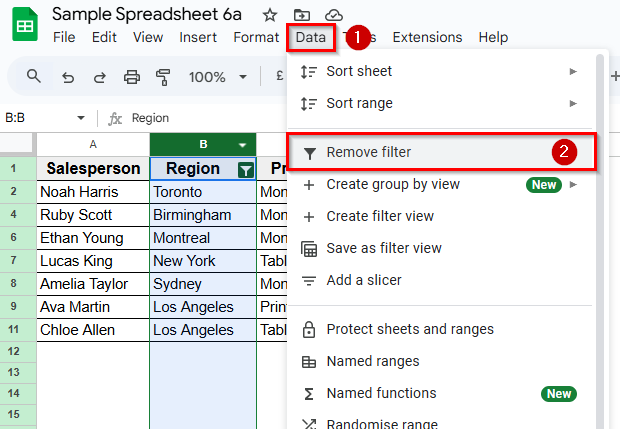
Task: Open the name box dropdown arrow
Action: [x=82, y=118]
